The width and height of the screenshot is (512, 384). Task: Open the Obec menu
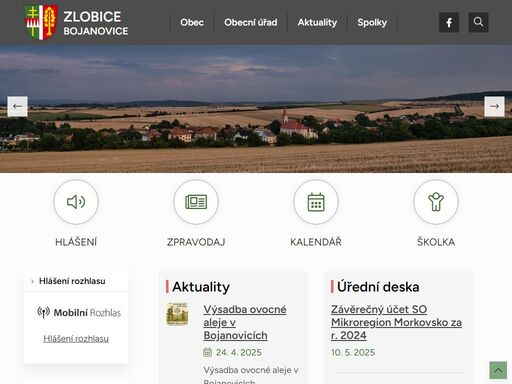(x=192, y=22)
